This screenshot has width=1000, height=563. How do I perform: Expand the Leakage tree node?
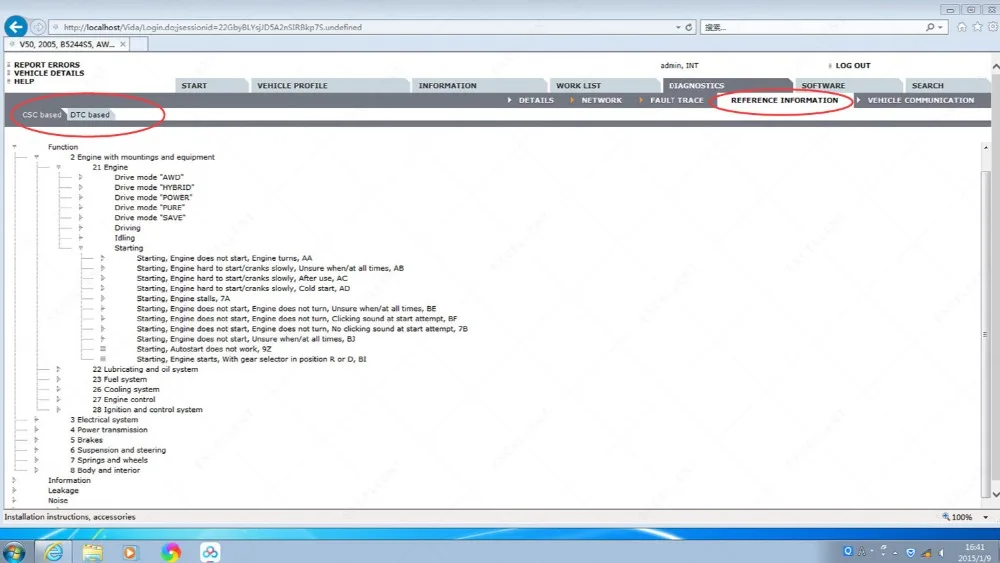pos(14,490)
